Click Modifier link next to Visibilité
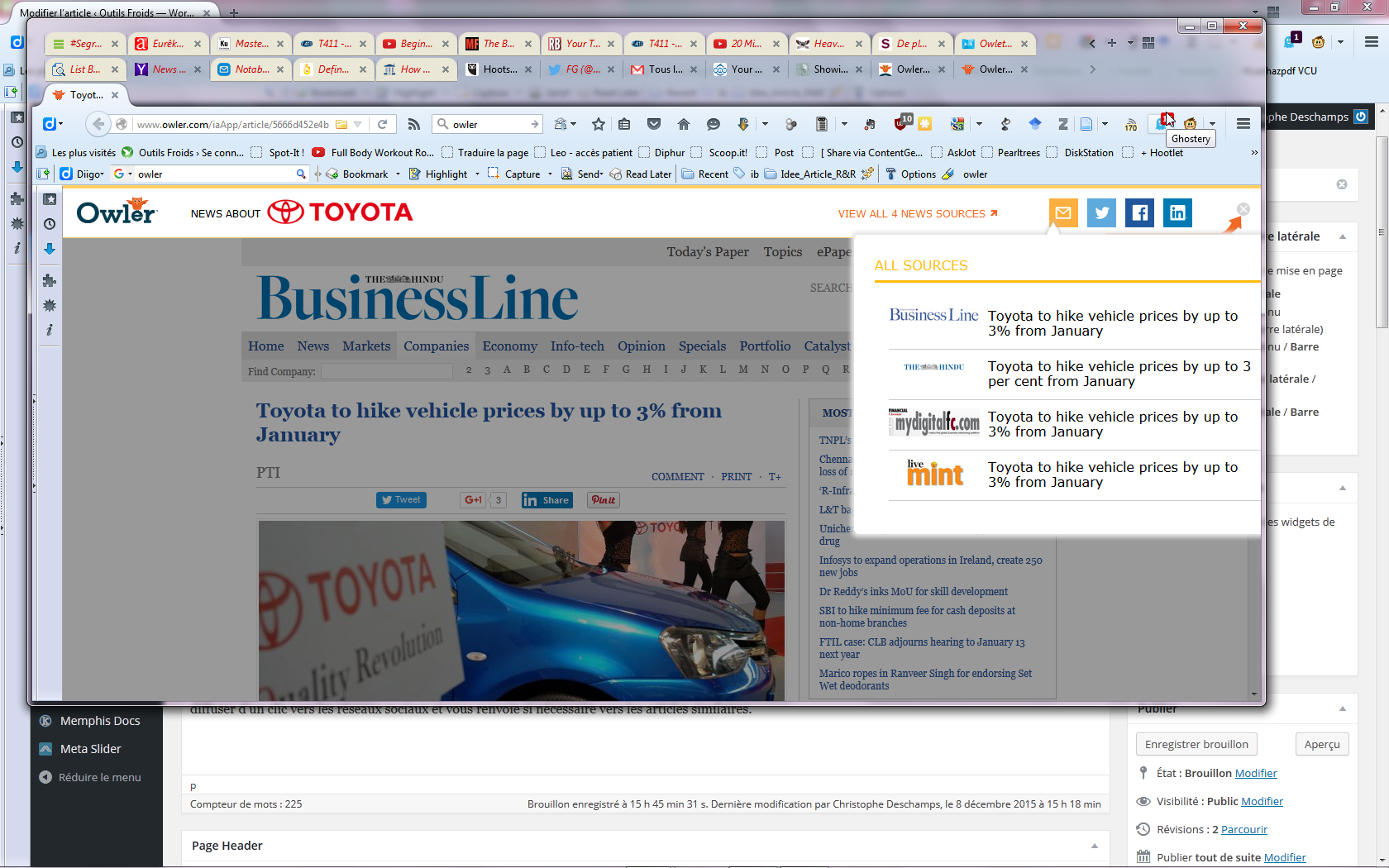This screenshot has width=1389, height=868. point(1262,801)
